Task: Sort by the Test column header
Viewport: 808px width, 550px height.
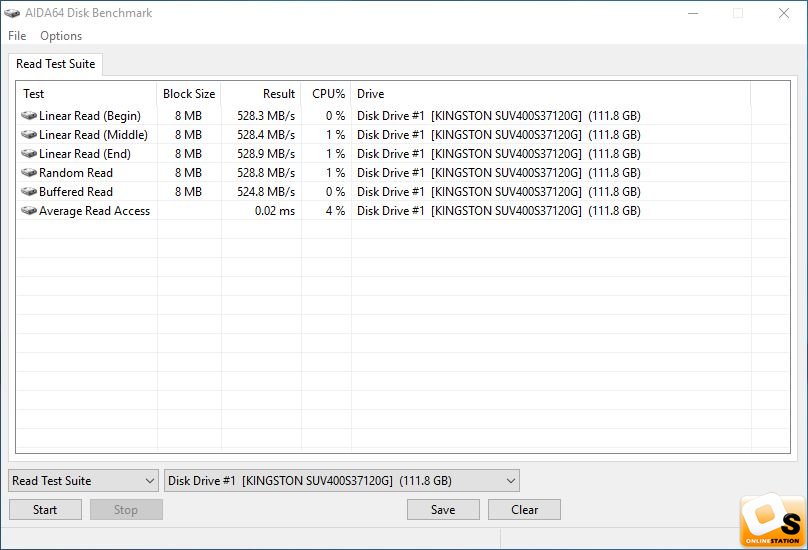Action: (x=86, y=94)
